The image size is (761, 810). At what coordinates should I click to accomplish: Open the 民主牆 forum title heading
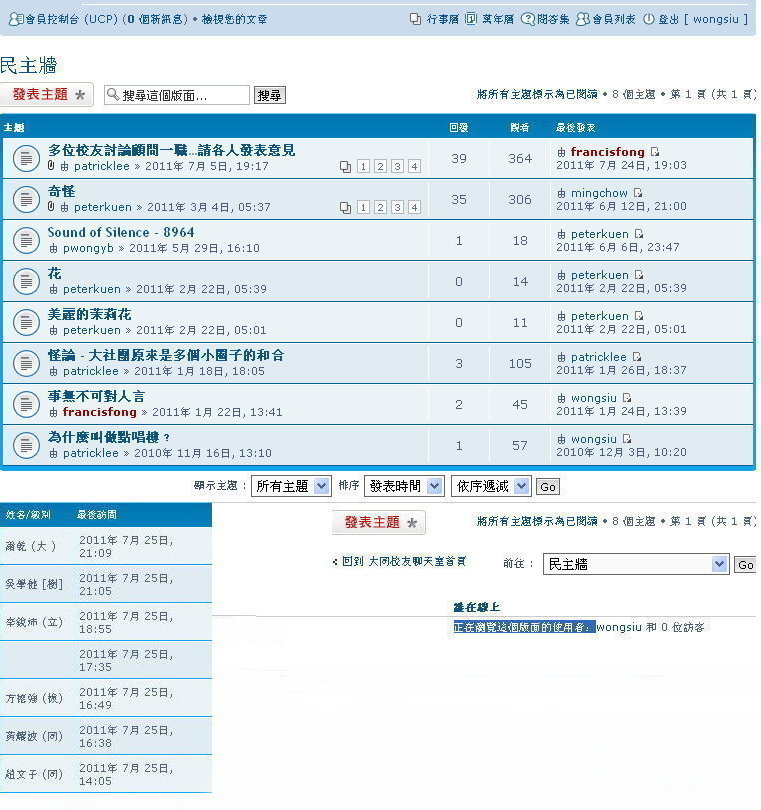tap(28, 66)
